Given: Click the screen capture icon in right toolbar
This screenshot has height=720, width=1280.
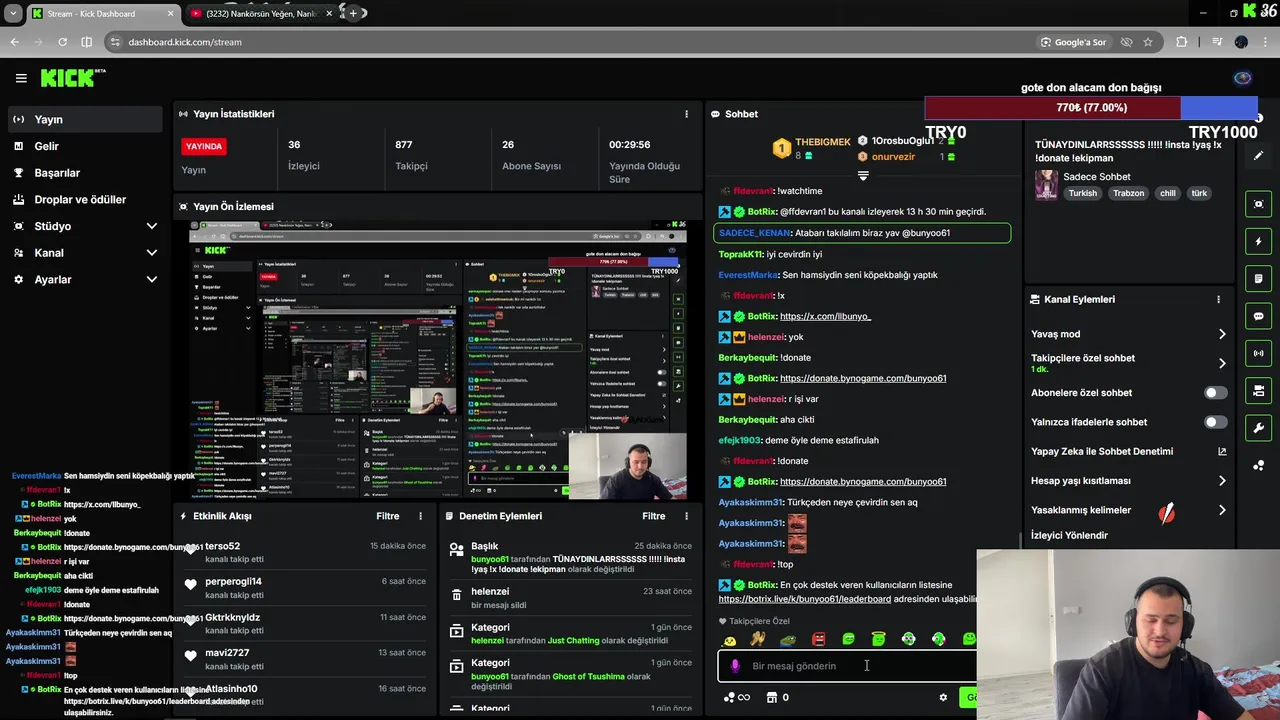Looking at the screenshot, I should pos(1258,204).
